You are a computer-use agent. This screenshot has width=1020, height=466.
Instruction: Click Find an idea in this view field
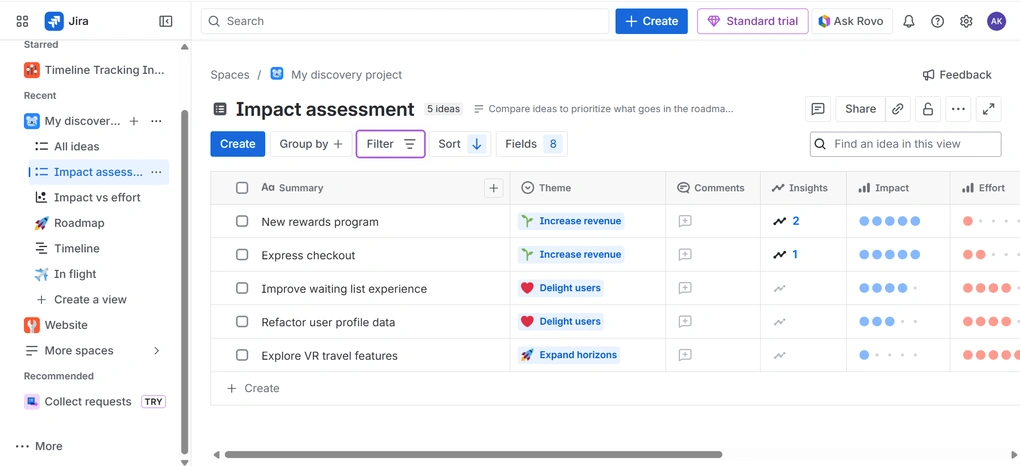click(906, 144)
